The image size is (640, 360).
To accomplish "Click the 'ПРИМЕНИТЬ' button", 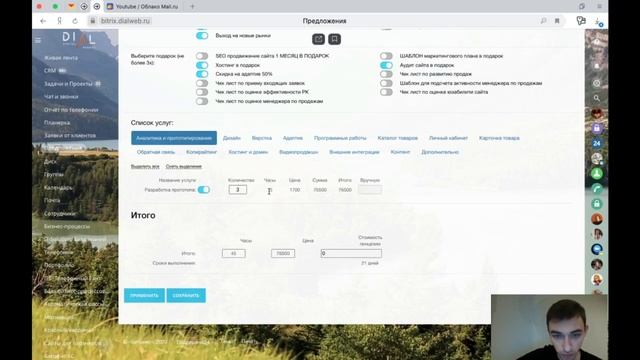I will click(x=144, y=296).
